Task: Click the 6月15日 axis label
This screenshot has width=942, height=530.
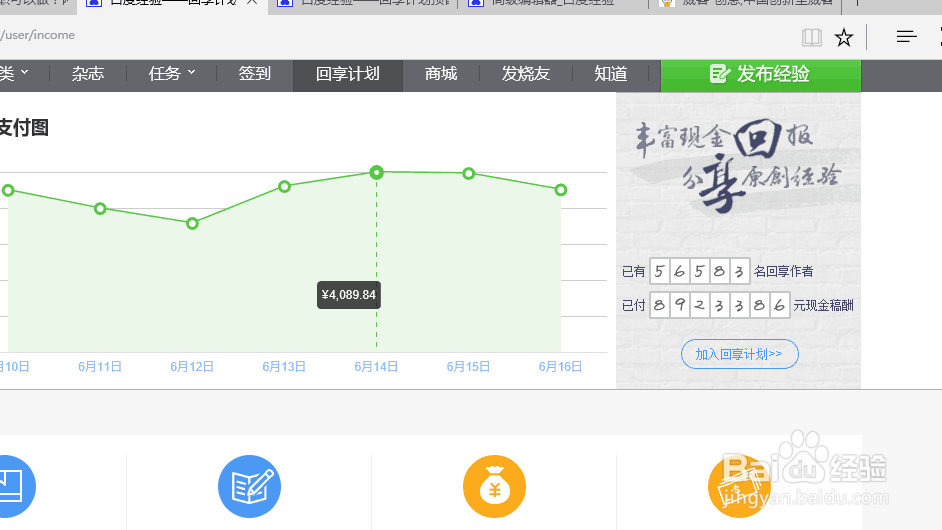Action: tap(469, 367)
